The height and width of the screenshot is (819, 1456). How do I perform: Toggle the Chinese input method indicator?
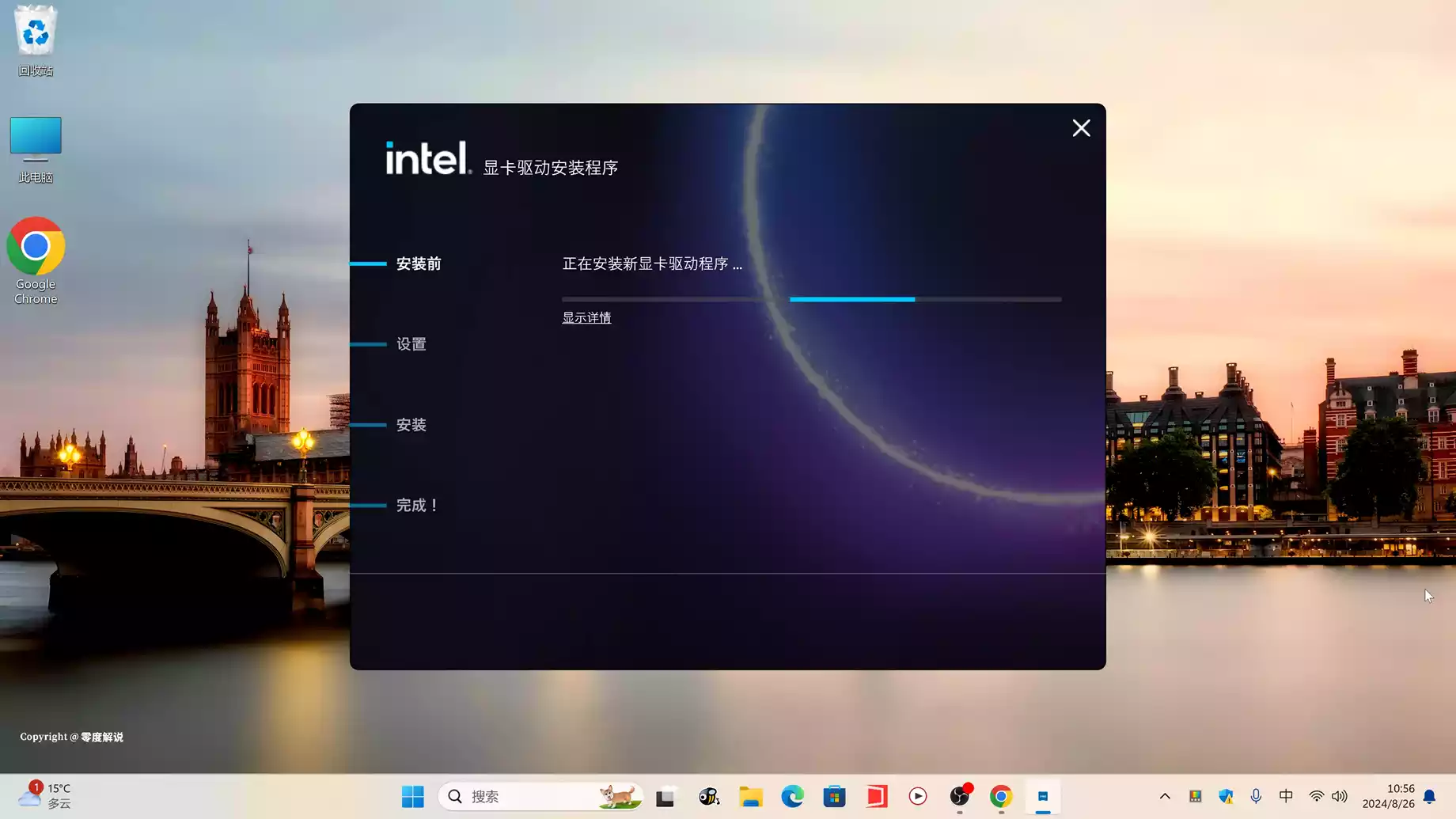pyautogui.click(x=1286, y=796)
